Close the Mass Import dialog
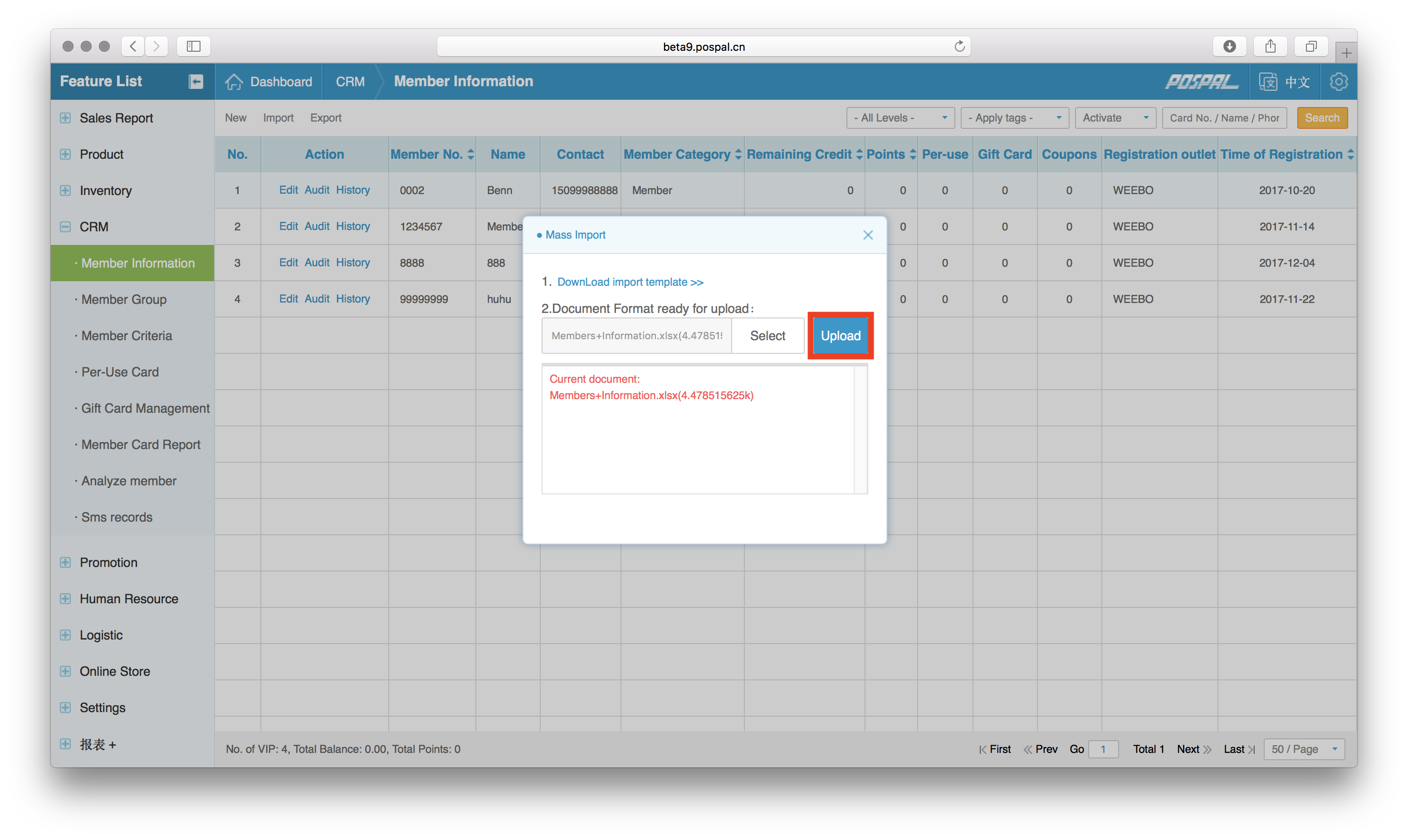Viewport: 1408px width, 840px height. click(868, 235)
